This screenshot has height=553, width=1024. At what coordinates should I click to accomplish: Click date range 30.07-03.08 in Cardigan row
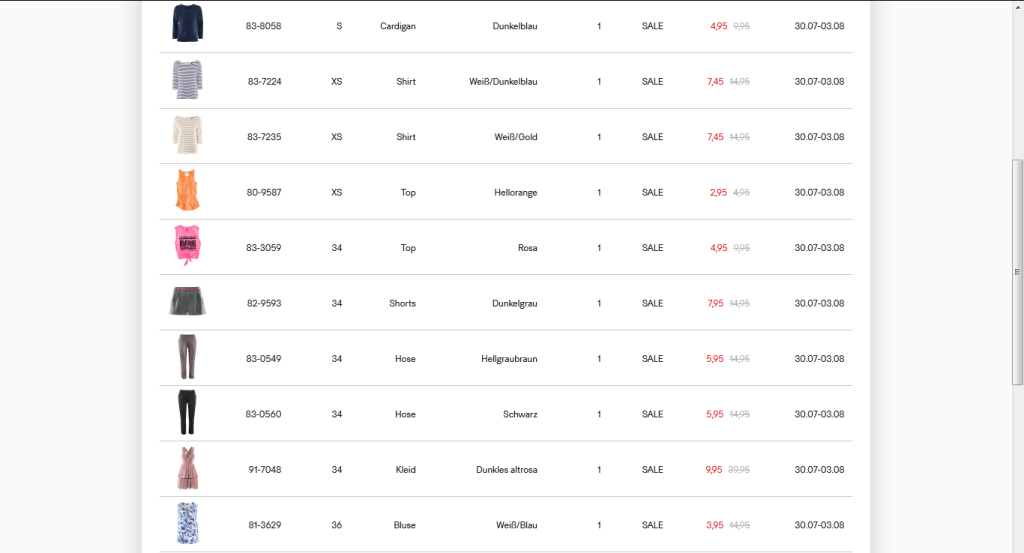coord(819,26)
